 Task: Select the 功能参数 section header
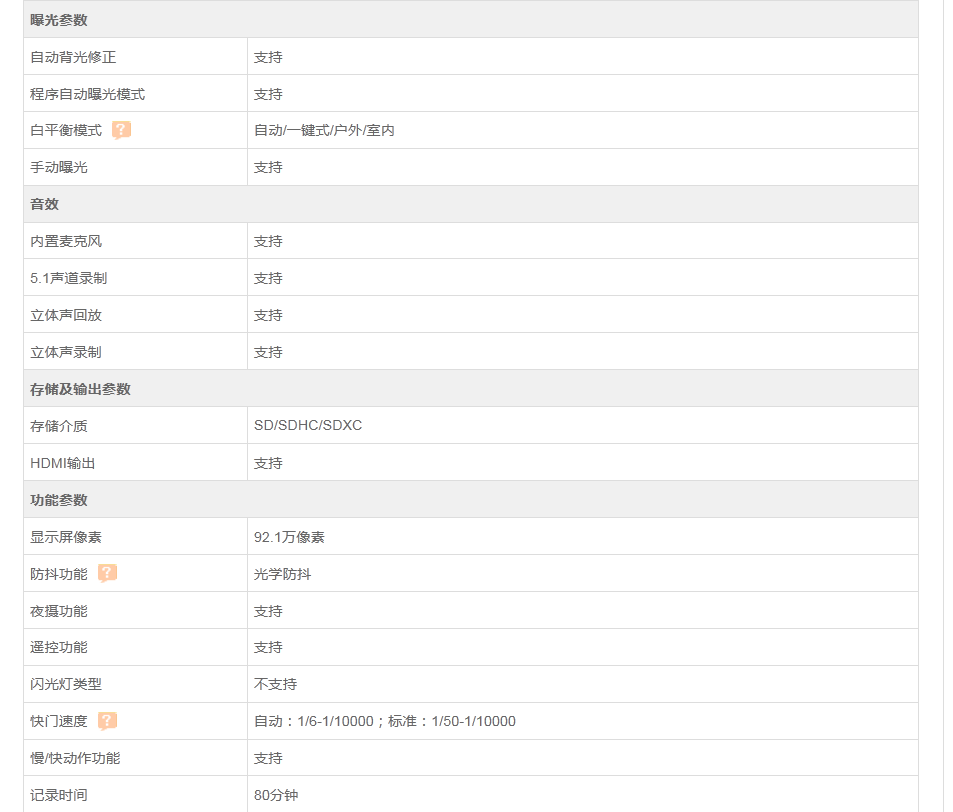pyautogui.click(x=471, y=500)
